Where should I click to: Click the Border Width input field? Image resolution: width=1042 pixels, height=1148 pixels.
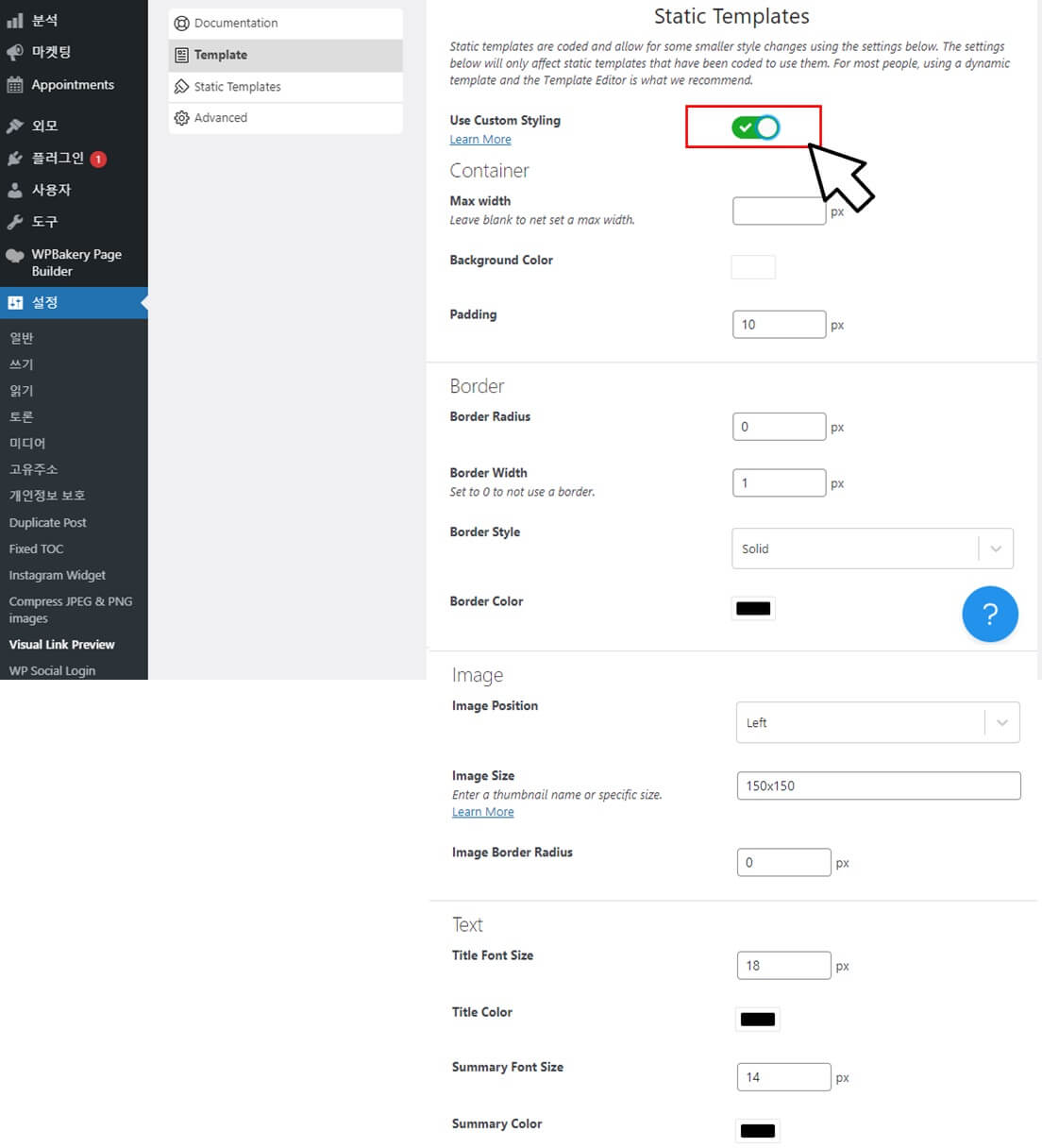point(780,483)
